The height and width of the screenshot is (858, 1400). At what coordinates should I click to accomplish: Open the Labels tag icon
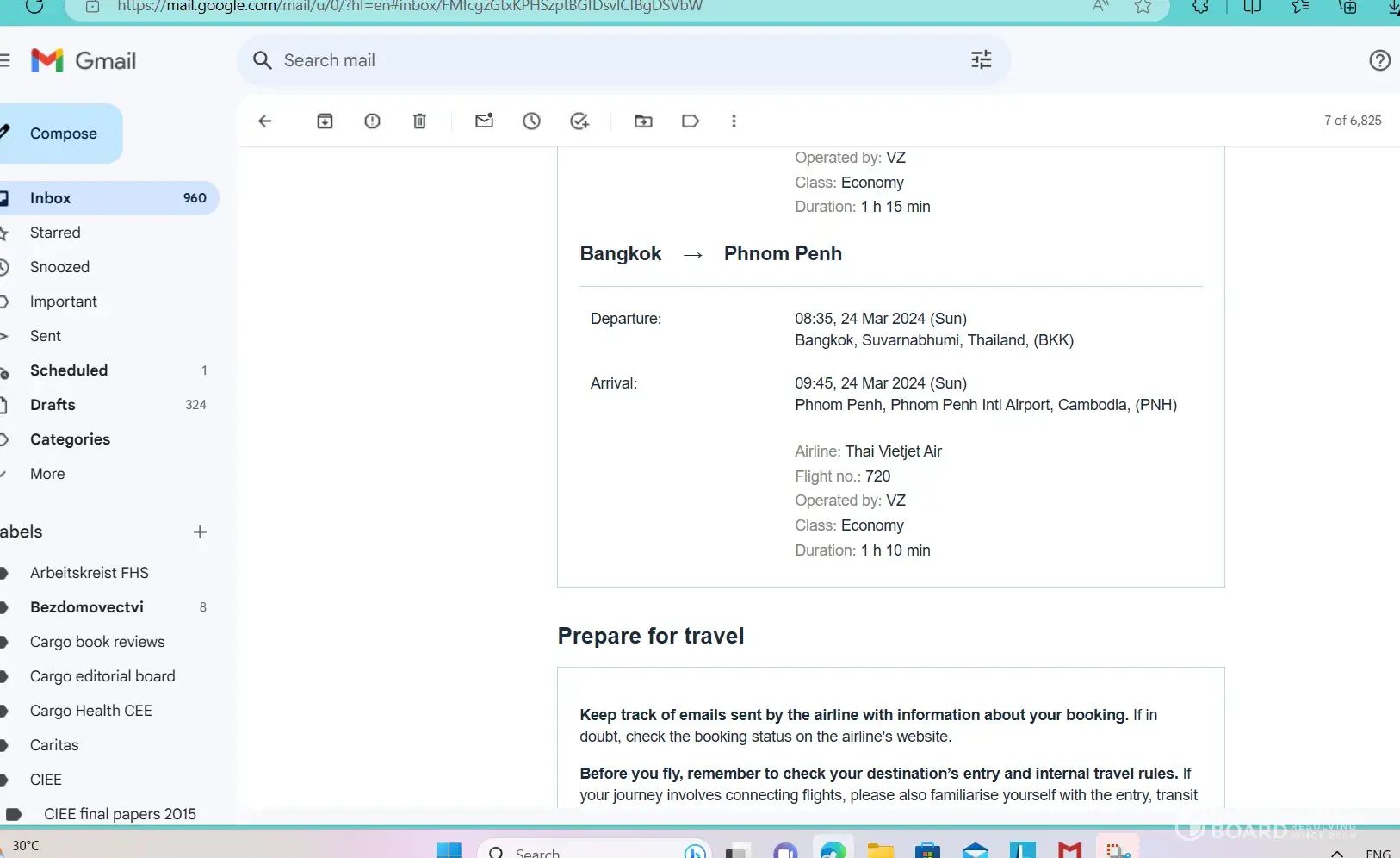(690, 121)
